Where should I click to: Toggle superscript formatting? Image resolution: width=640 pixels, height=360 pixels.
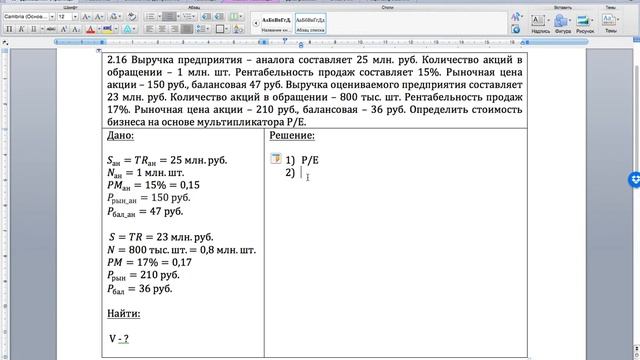(x=64, y=29)
